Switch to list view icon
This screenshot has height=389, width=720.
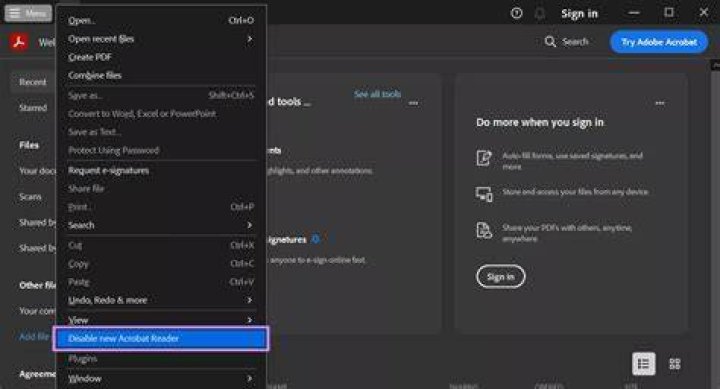tap(643, 364)
